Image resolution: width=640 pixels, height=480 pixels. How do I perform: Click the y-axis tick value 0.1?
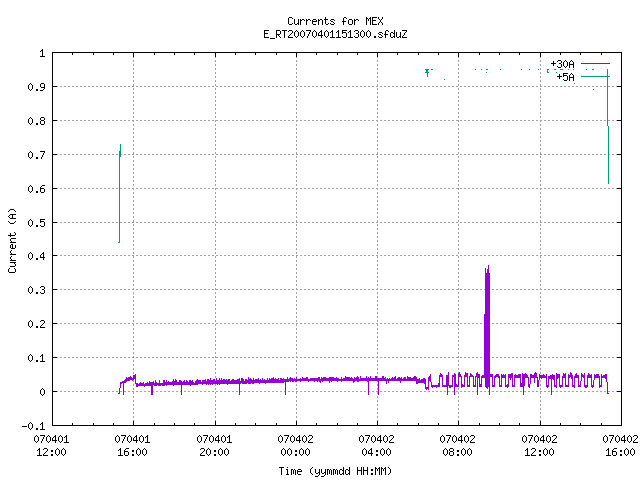point(36,358)
